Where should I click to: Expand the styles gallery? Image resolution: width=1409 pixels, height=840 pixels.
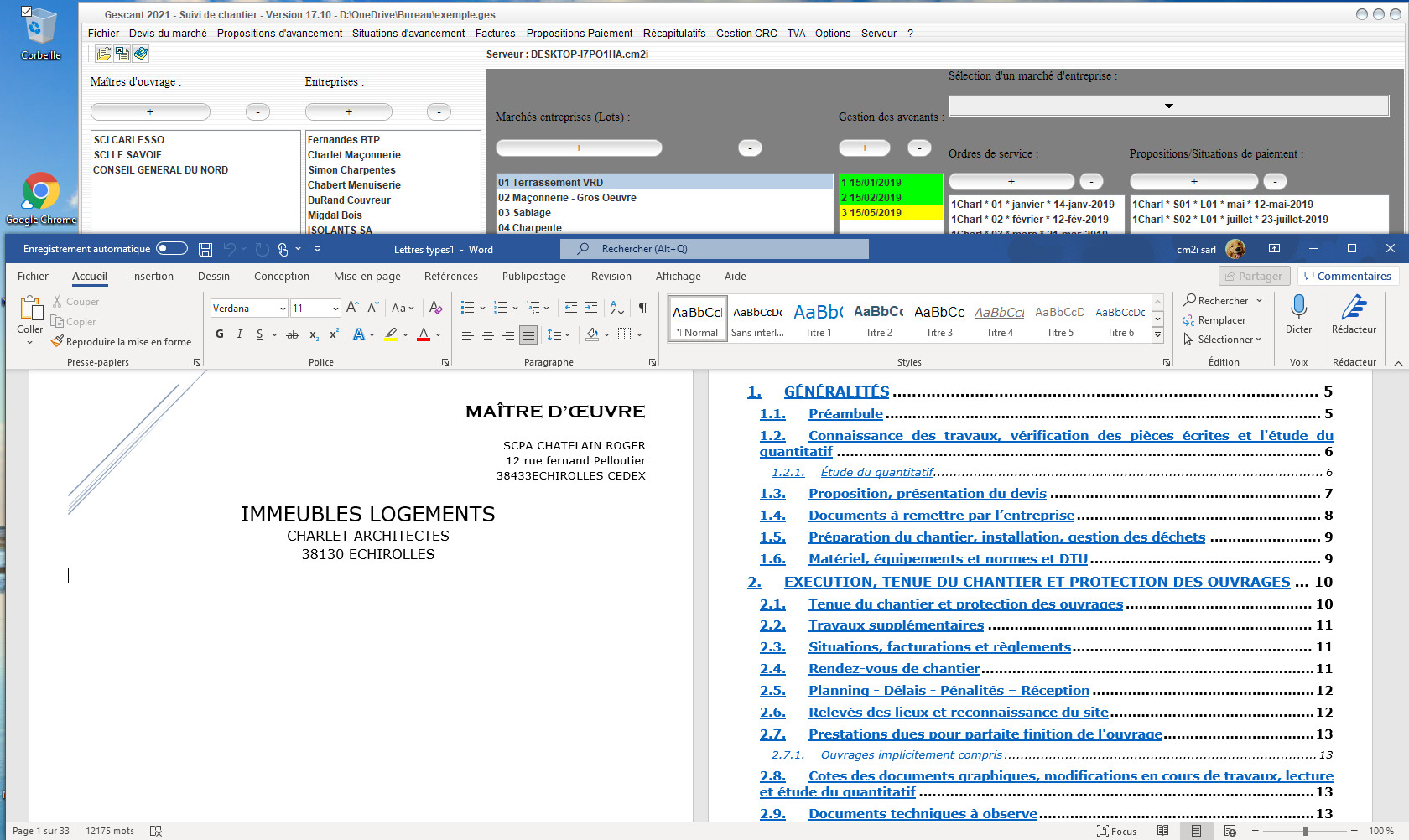coord(1157,334)
